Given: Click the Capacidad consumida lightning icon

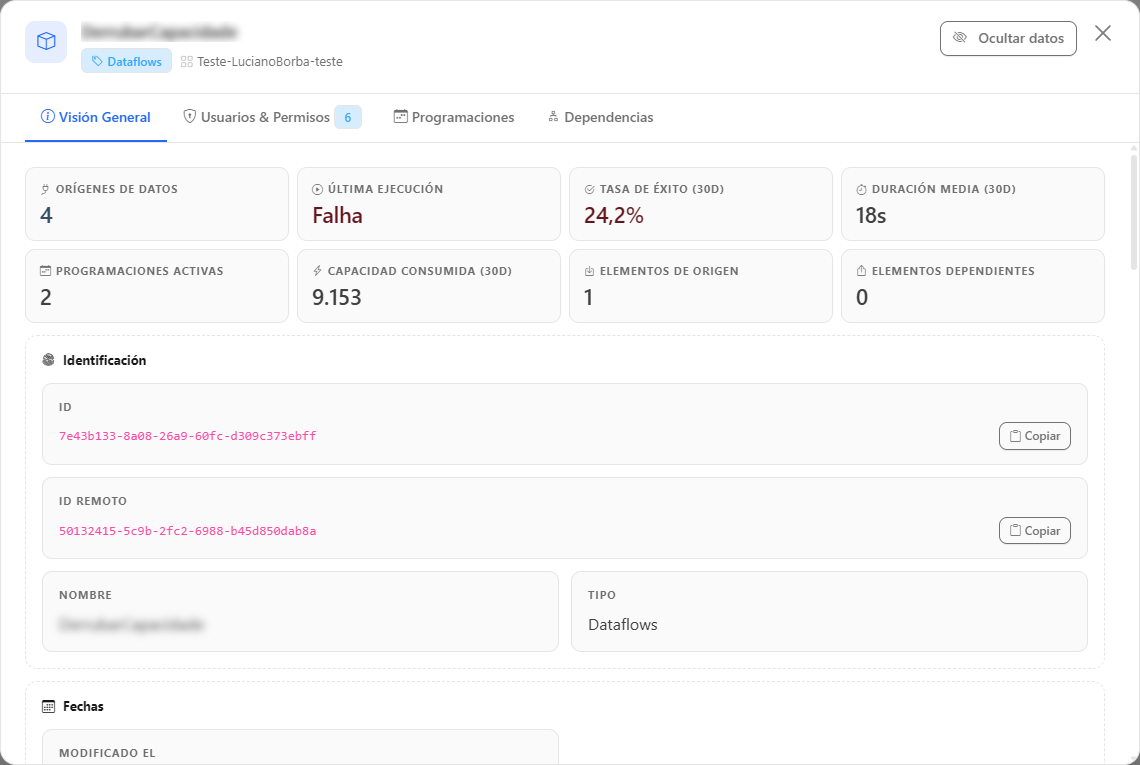Looking at the screenshot, I should (x=317, y=271).
